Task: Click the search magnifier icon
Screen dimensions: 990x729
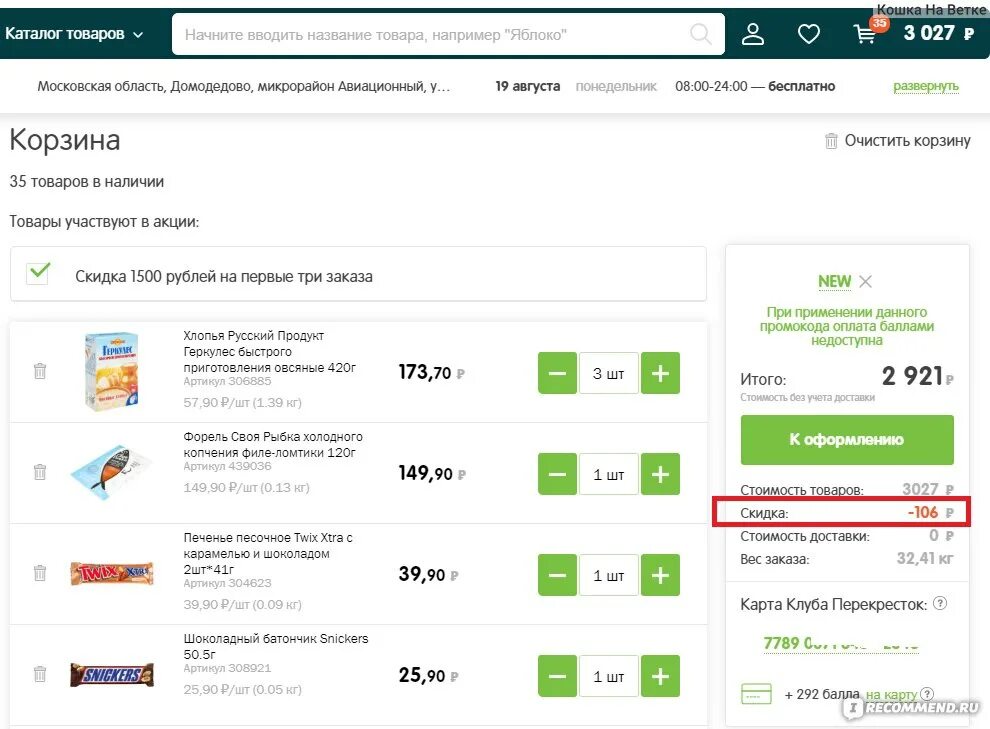Action: [700, 34]
